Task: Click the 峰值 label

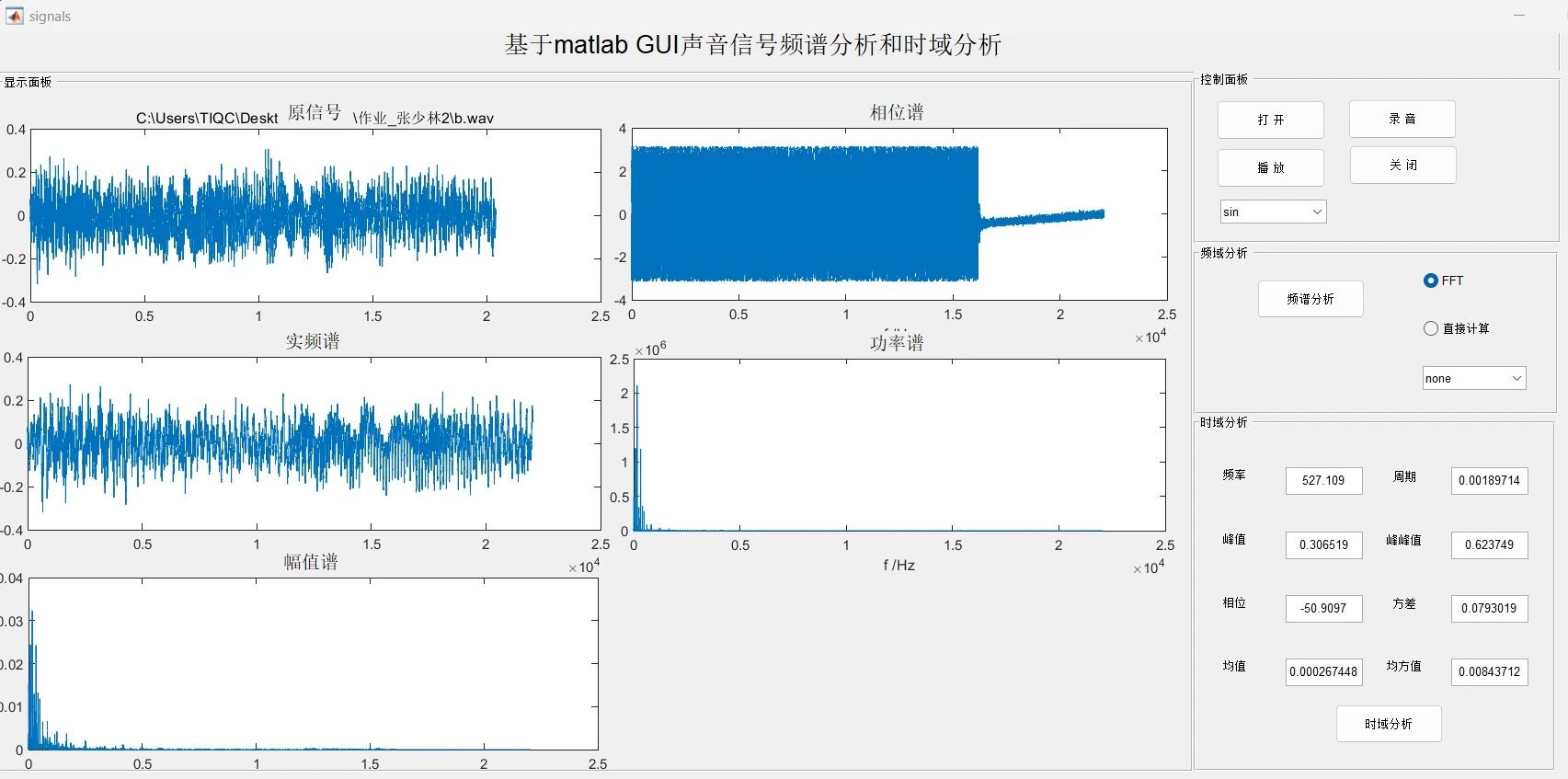Action: [1234, 539]
